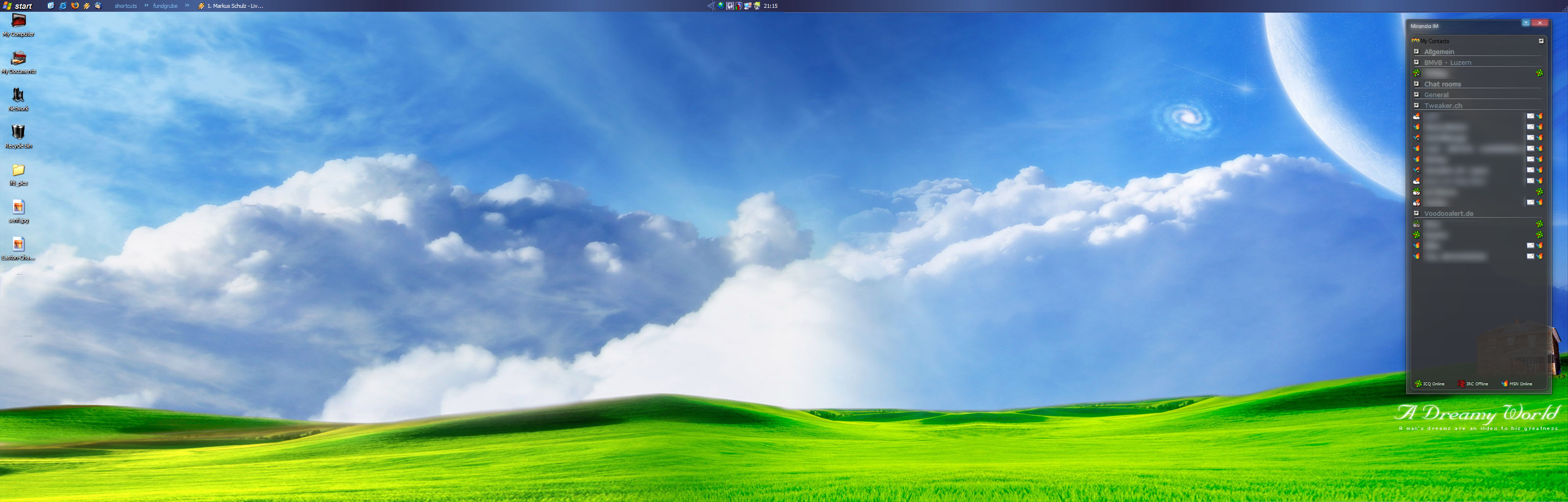Open the Network desktop icon
1568x502 pixels.
click(x=18, y=96)
